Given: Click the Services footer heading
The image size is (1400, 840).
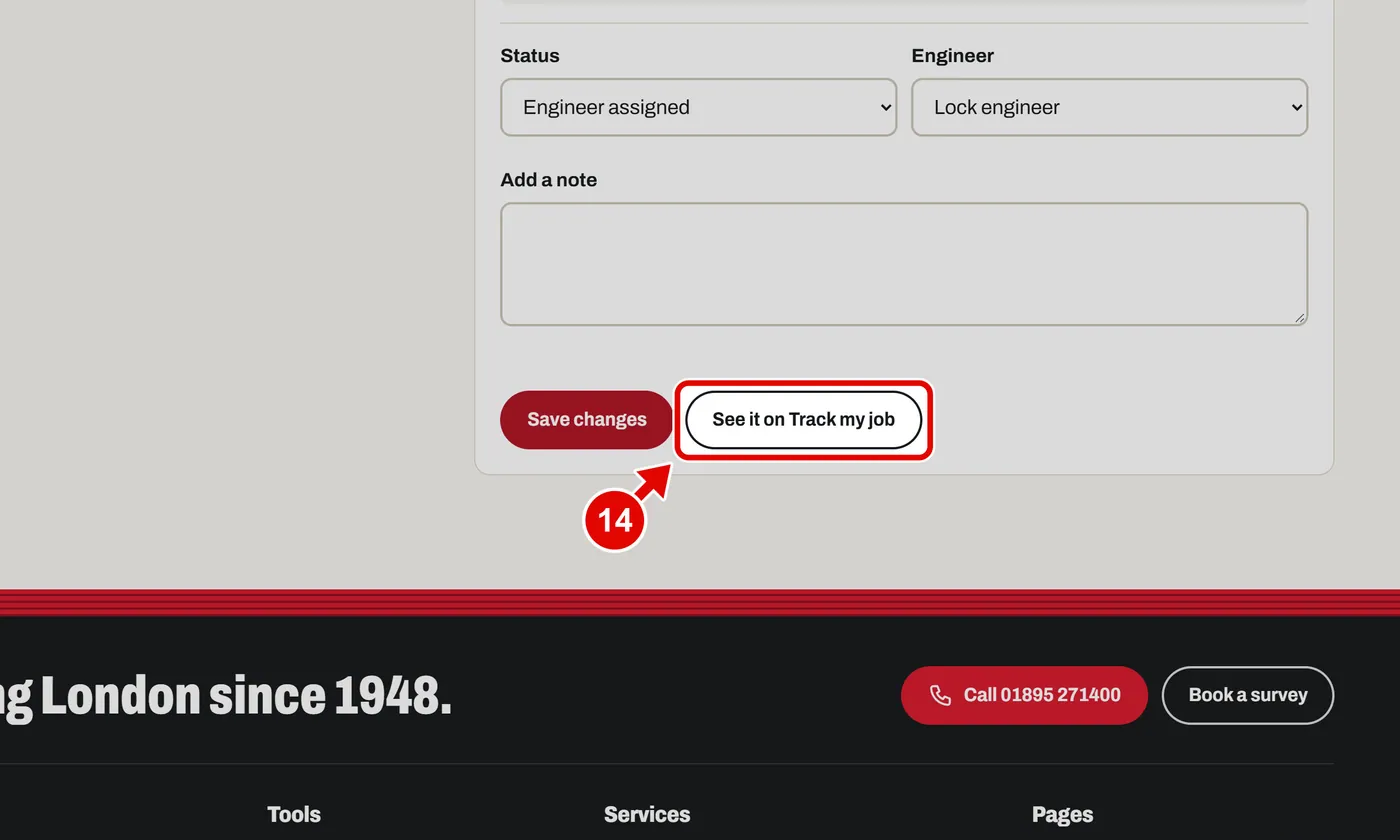Looking at the screenshot, I should coord(647,814).
